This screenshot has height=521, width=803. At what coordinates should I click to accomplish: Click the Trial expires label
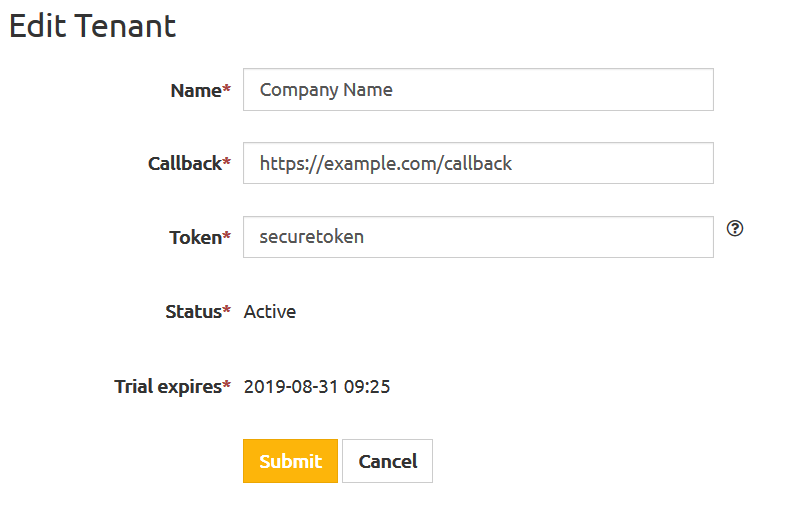(168, 387)
